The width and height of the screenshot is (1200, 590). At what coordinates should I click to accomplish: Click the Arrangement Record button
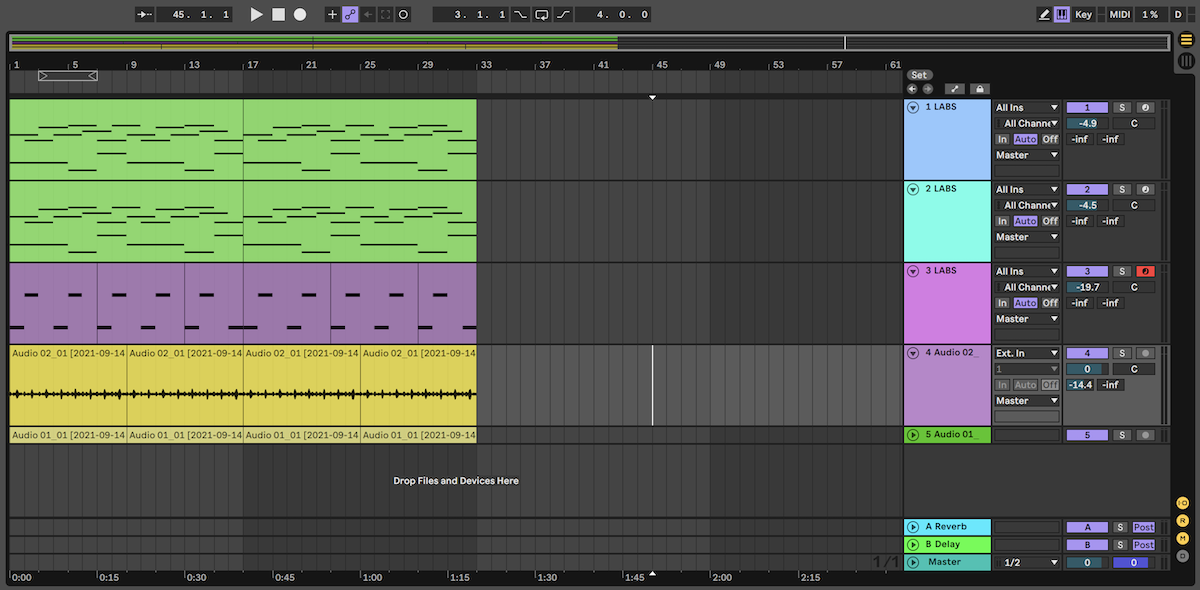point(299,15)
